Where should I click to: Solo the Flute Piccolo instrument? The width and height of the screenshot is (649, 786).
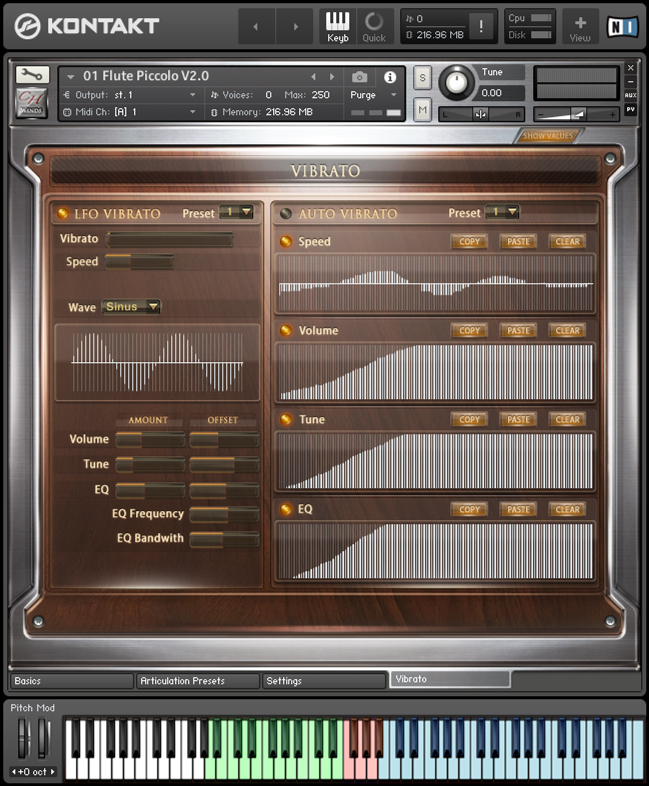[x=422, y=78]
